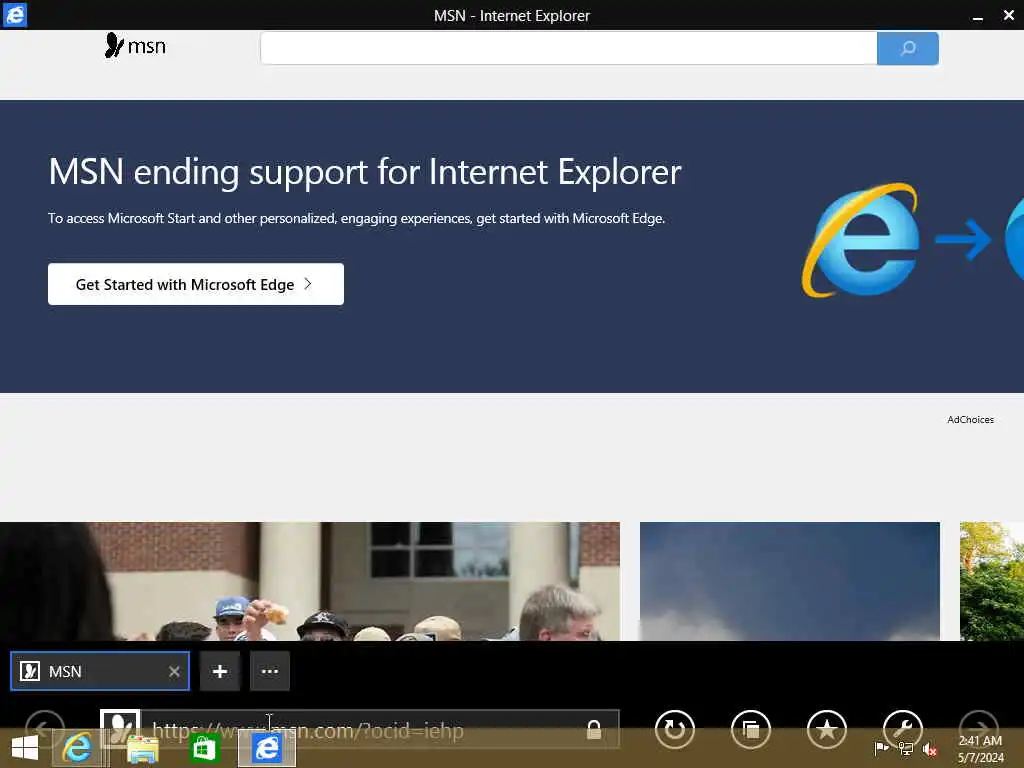Open the cloudy sky news thumbnail

click(790, 581)
